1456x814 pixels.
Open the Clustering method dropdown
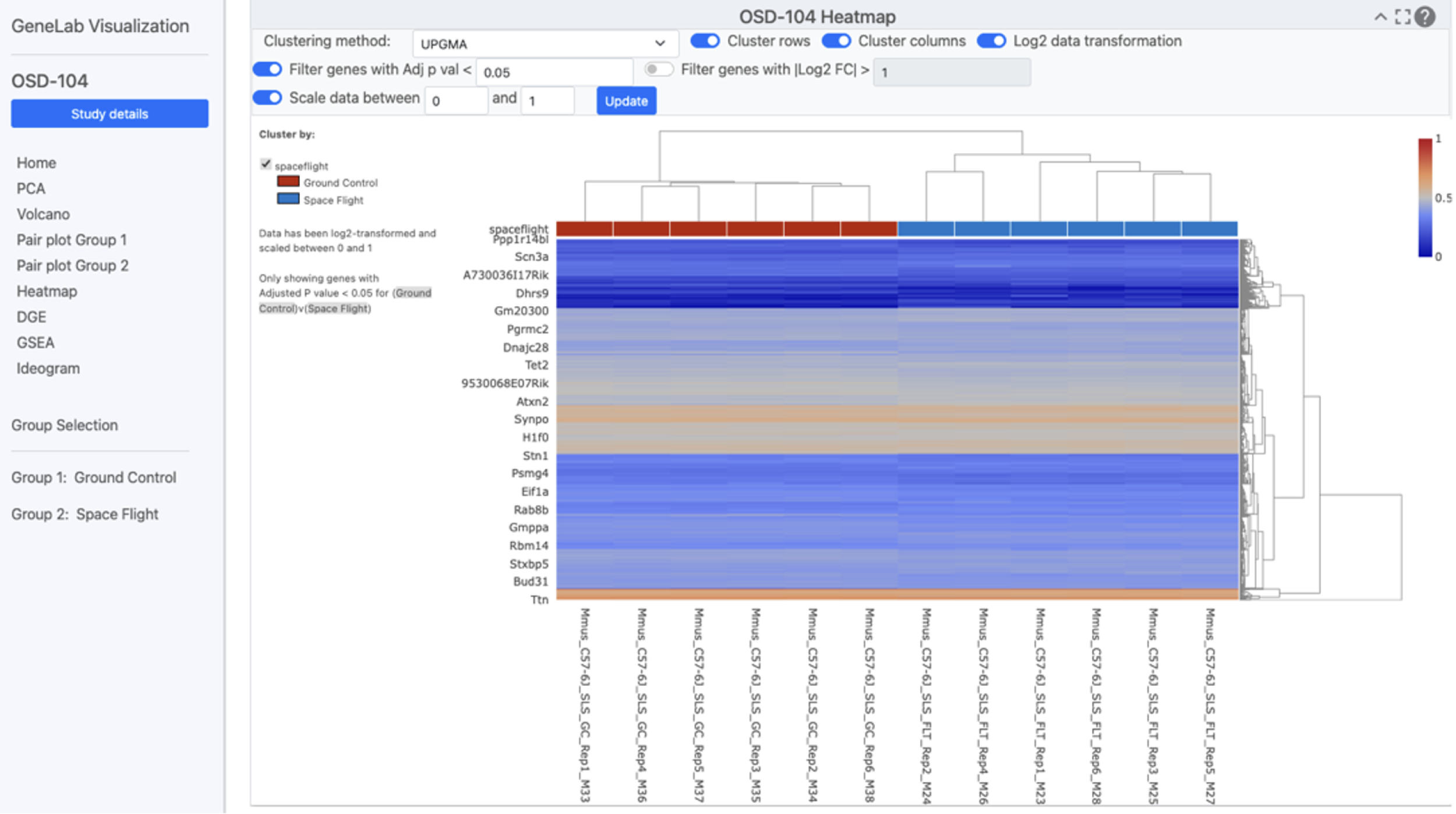(545, 43)
